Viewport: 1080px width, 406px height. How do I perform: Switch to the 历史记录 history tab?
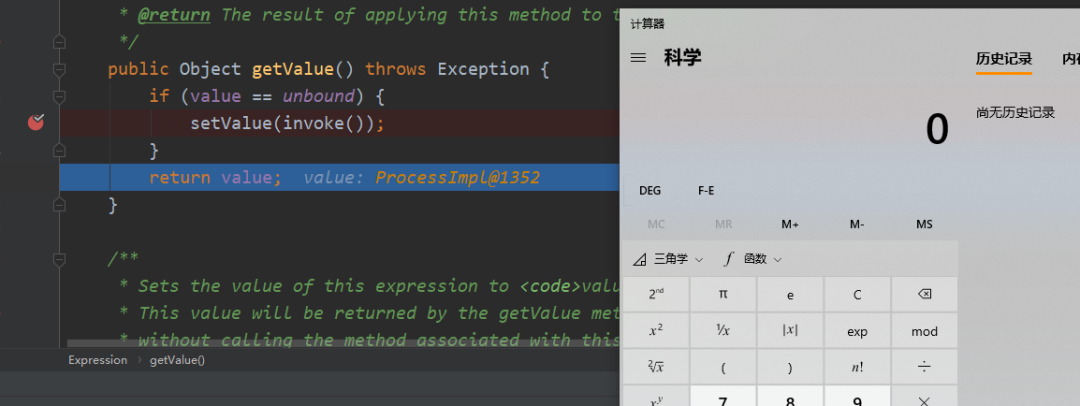coord(1003,59)
